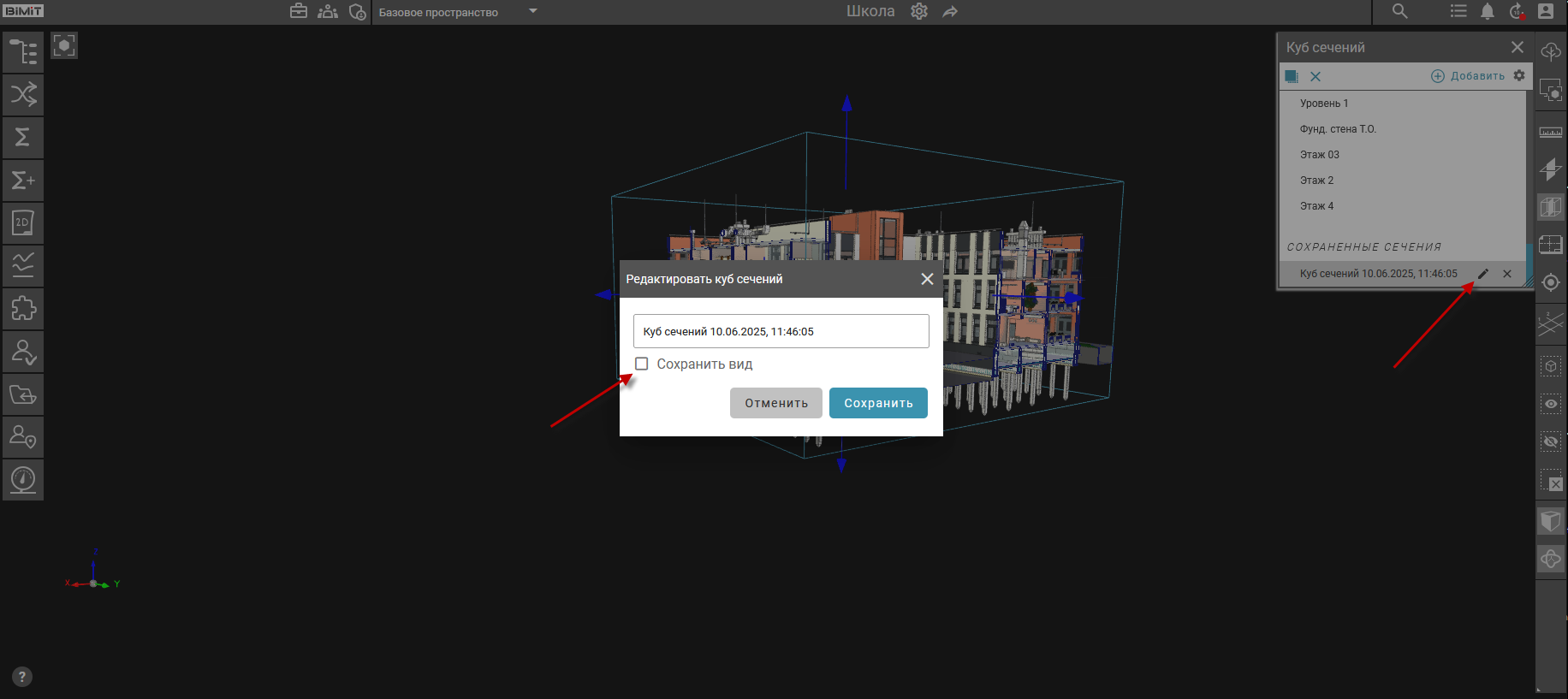
Task: Click the section cube name input field
Action: (x=781, y=331)
